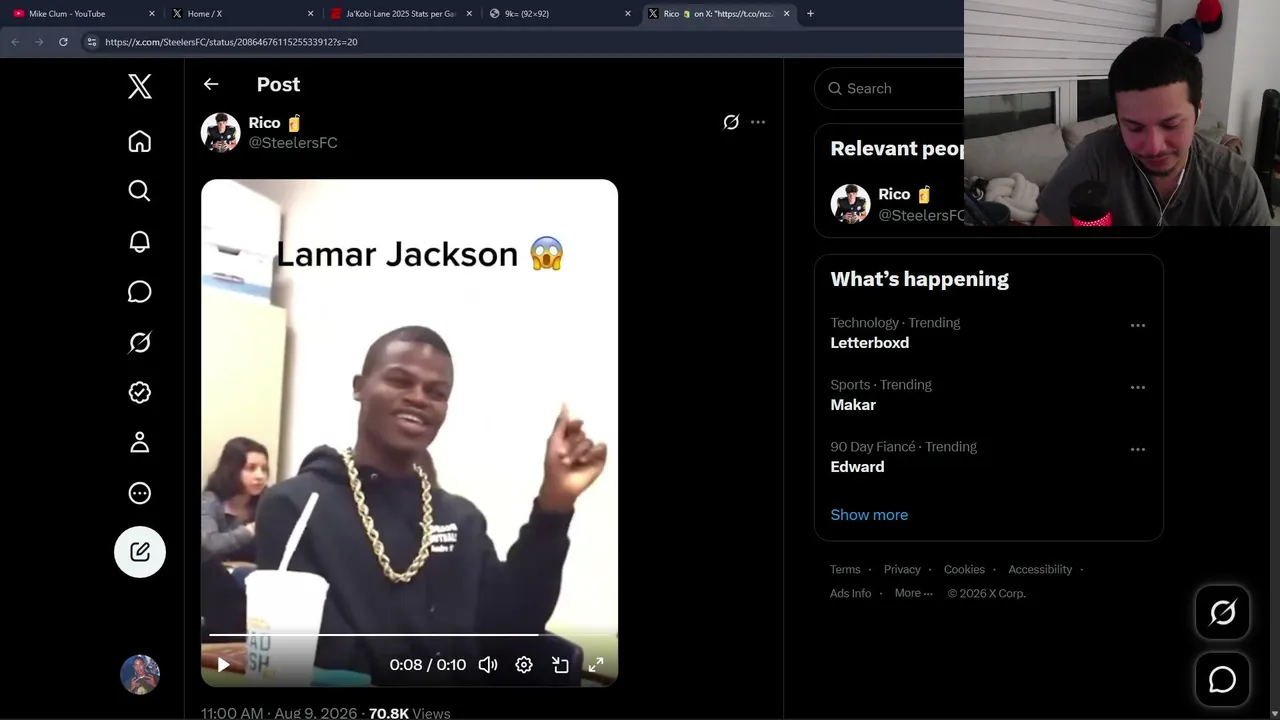This screenshot has width=1280, height=720.
Task: Close the 9k= (92×92) tab
Action: [x=628, y=14]
